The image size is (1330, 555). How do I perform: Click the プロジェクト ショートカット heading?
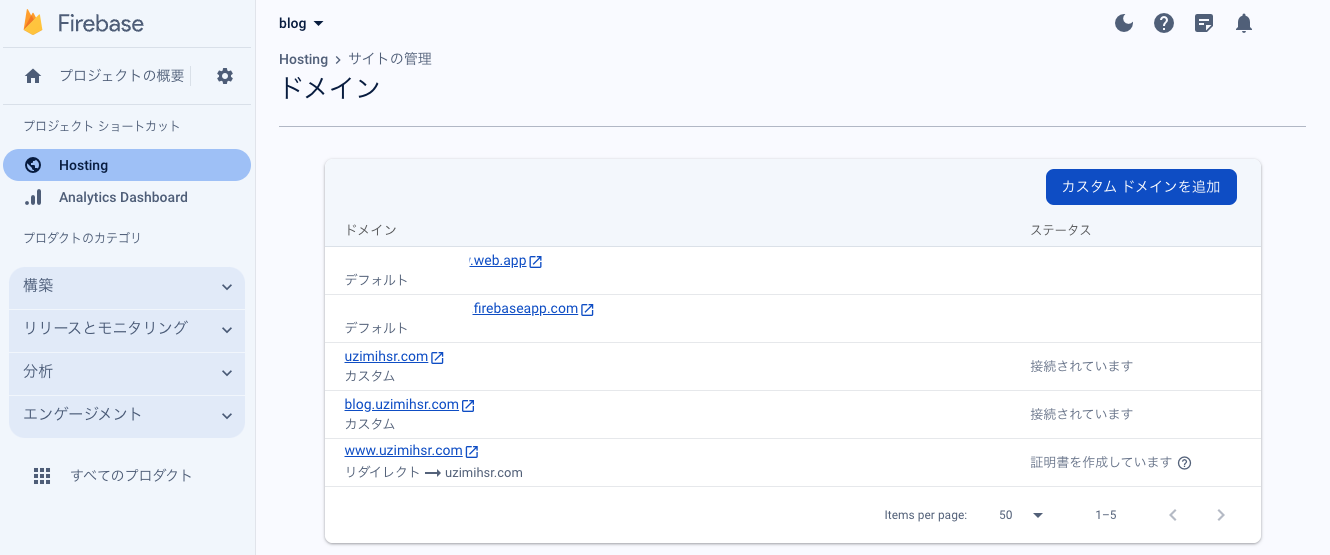coord(102,126)
